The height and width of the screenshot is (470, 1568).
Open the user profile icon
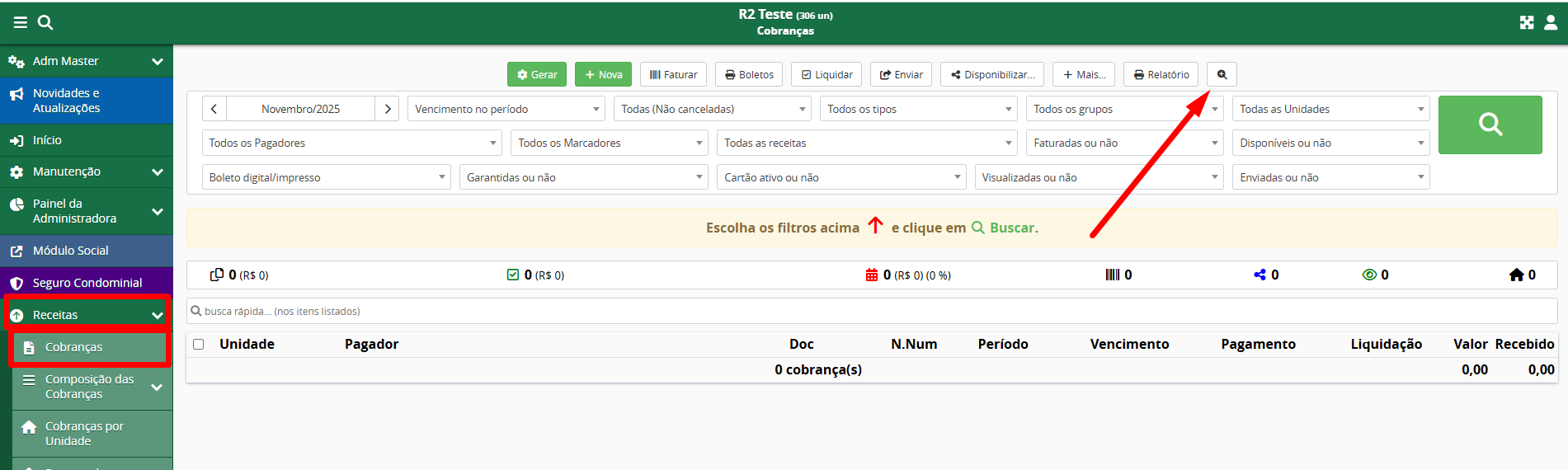click(1551, 22)
